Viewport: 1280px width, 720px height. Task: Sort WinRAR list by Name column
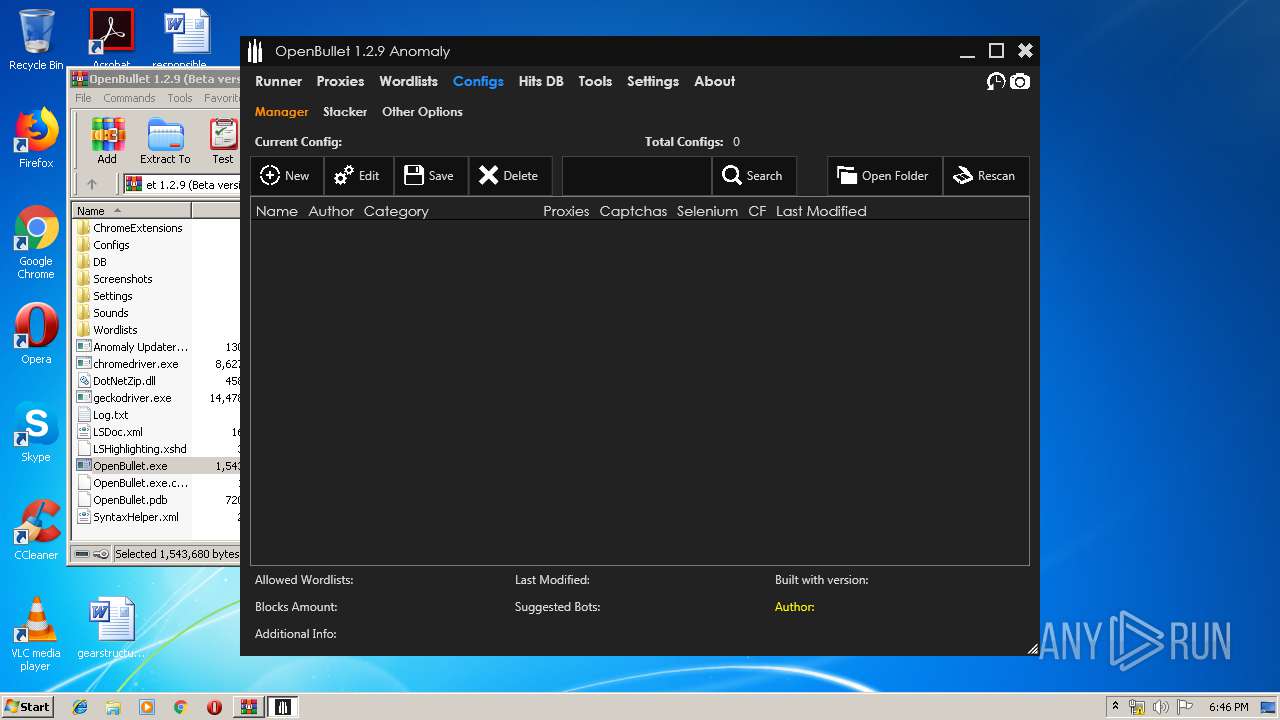click(131, 211)
